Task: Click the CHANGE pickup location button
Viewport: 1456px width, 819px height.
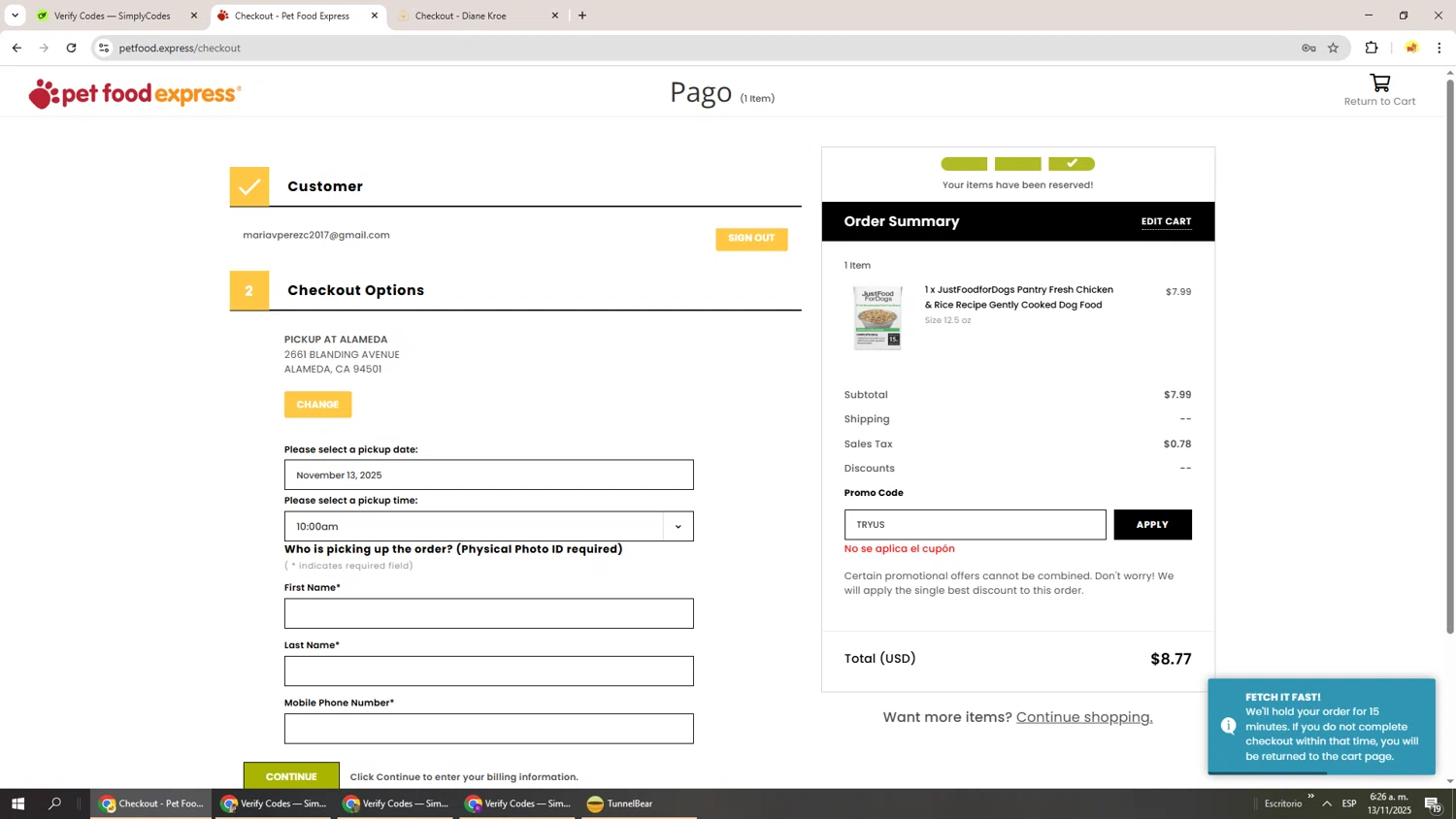Action: (x=317, y=405)
